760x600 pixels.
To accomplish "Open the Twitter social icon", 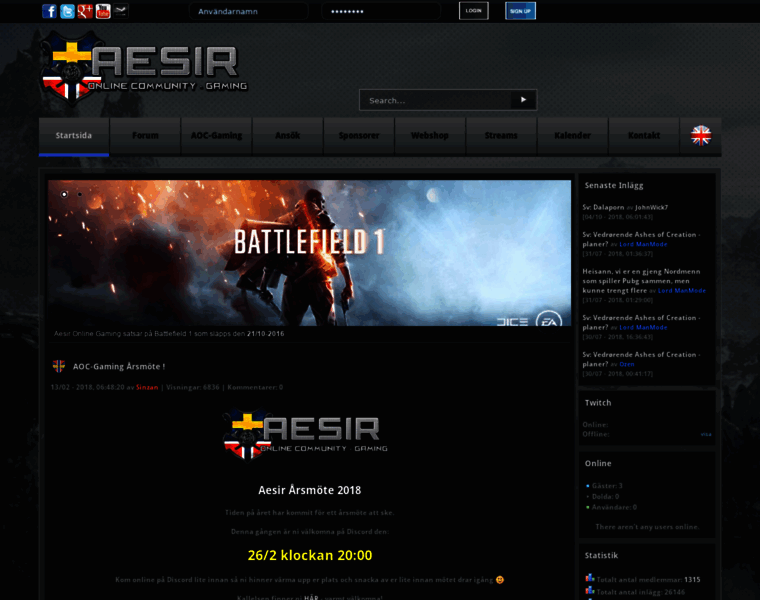I will tap(67, 11).
